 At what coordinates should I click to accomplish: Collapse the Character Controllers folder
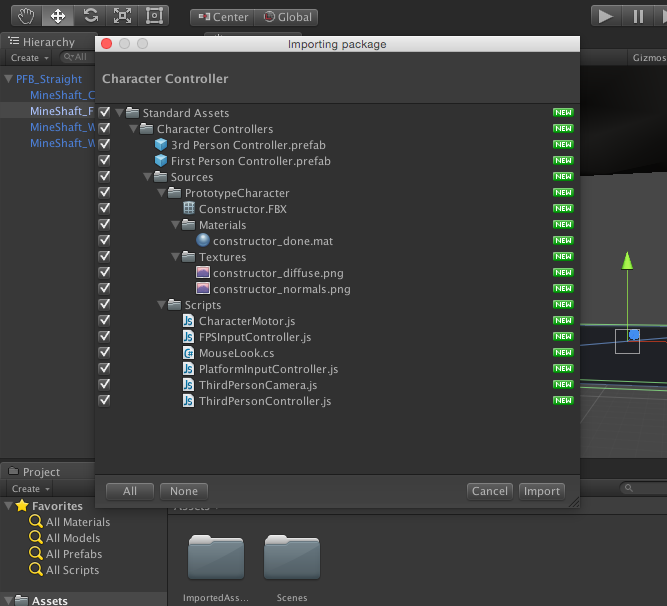coord(134,129)
